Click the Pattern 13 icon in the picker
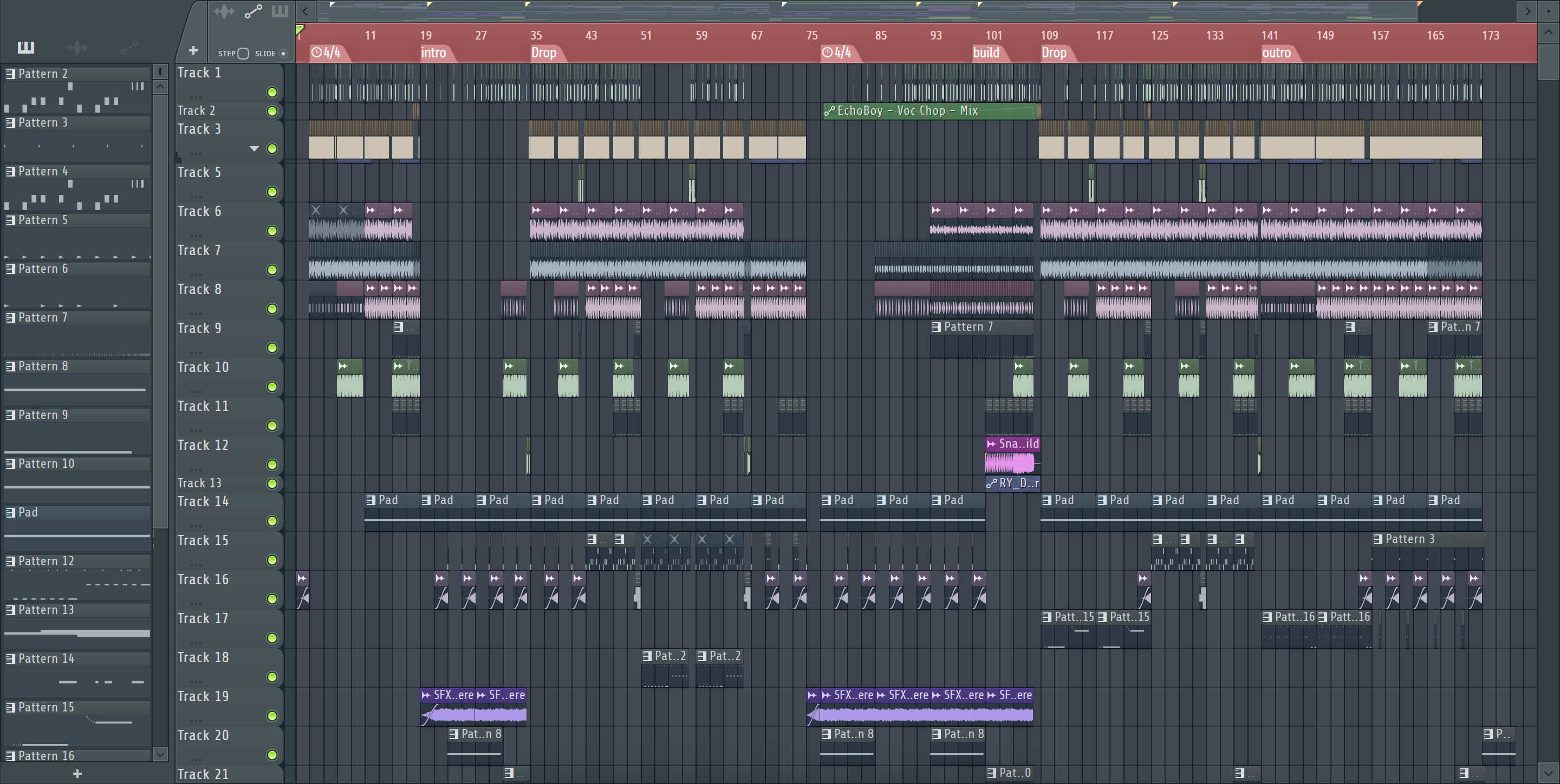The width and height of the screenshot is (1560, 784). coord(10,610)
